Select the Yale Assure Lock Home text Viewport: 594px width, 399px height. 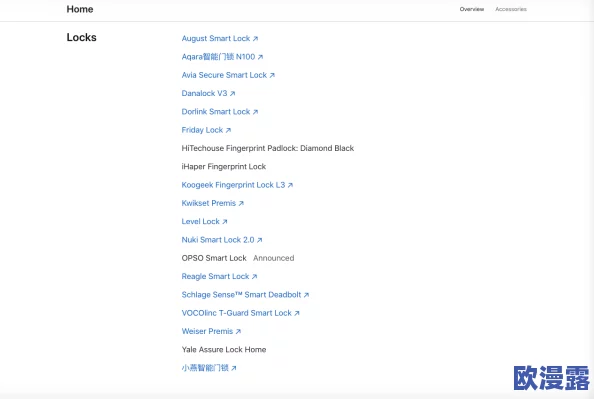pyautogui.click(x=224, y=349)
